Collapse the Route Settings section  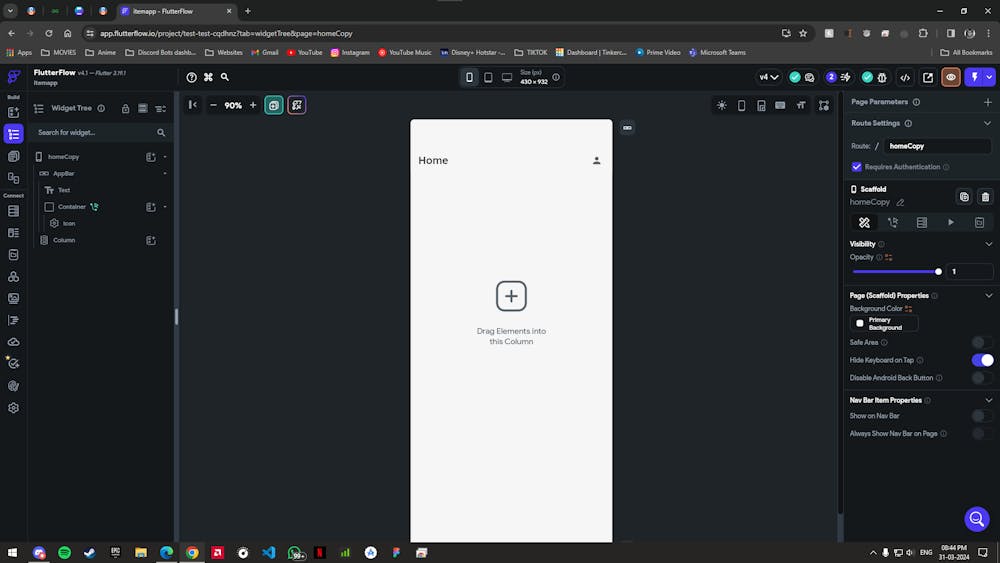click(x=987, y=123)
